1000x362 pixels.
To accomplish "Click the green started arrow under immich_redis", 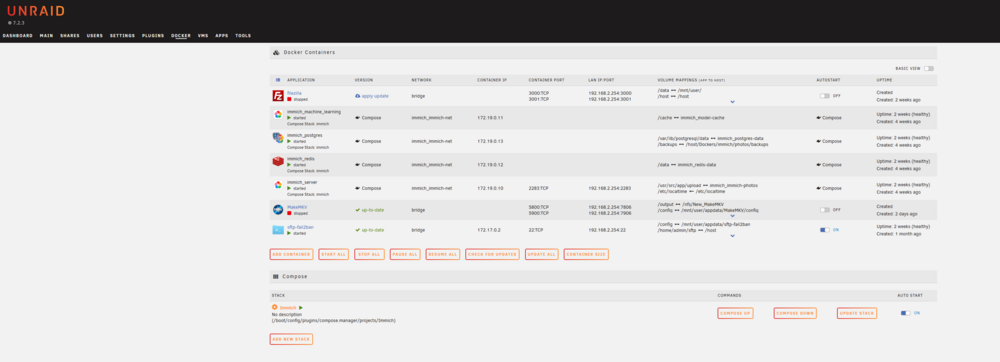I will [289, 164].
